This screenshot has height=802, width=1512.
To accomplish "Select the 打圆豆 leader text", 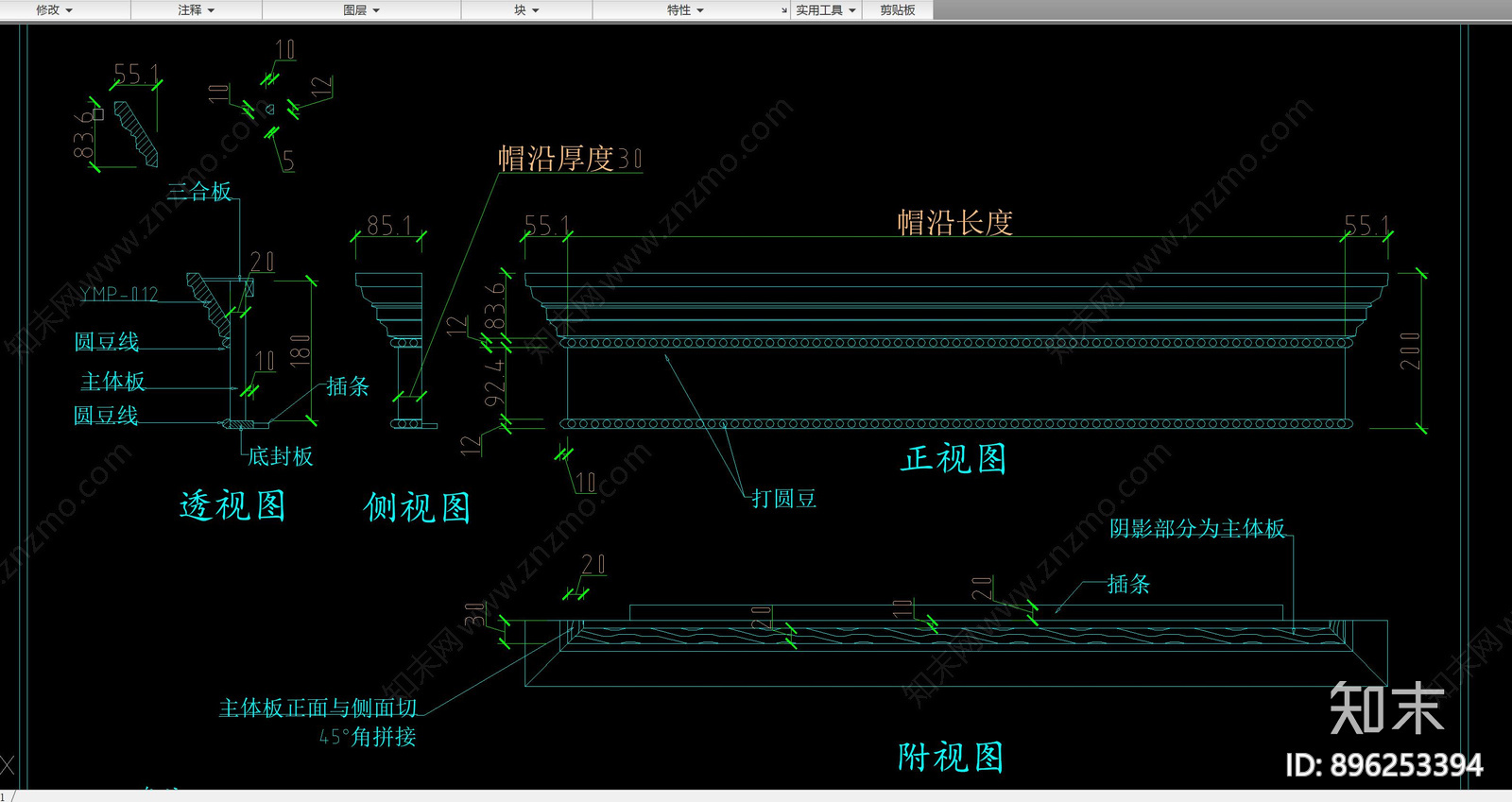I will [x=784, y=499].
